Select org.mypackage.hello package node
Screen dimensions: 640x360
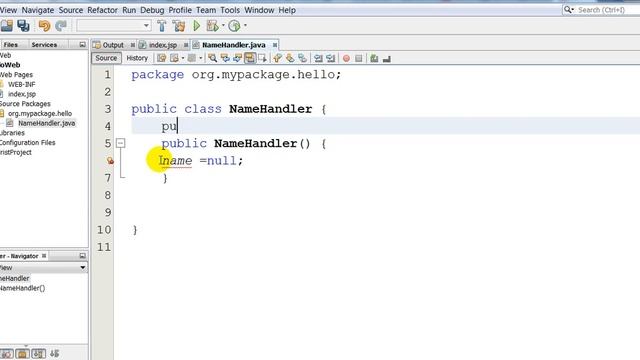coord(40,113)
